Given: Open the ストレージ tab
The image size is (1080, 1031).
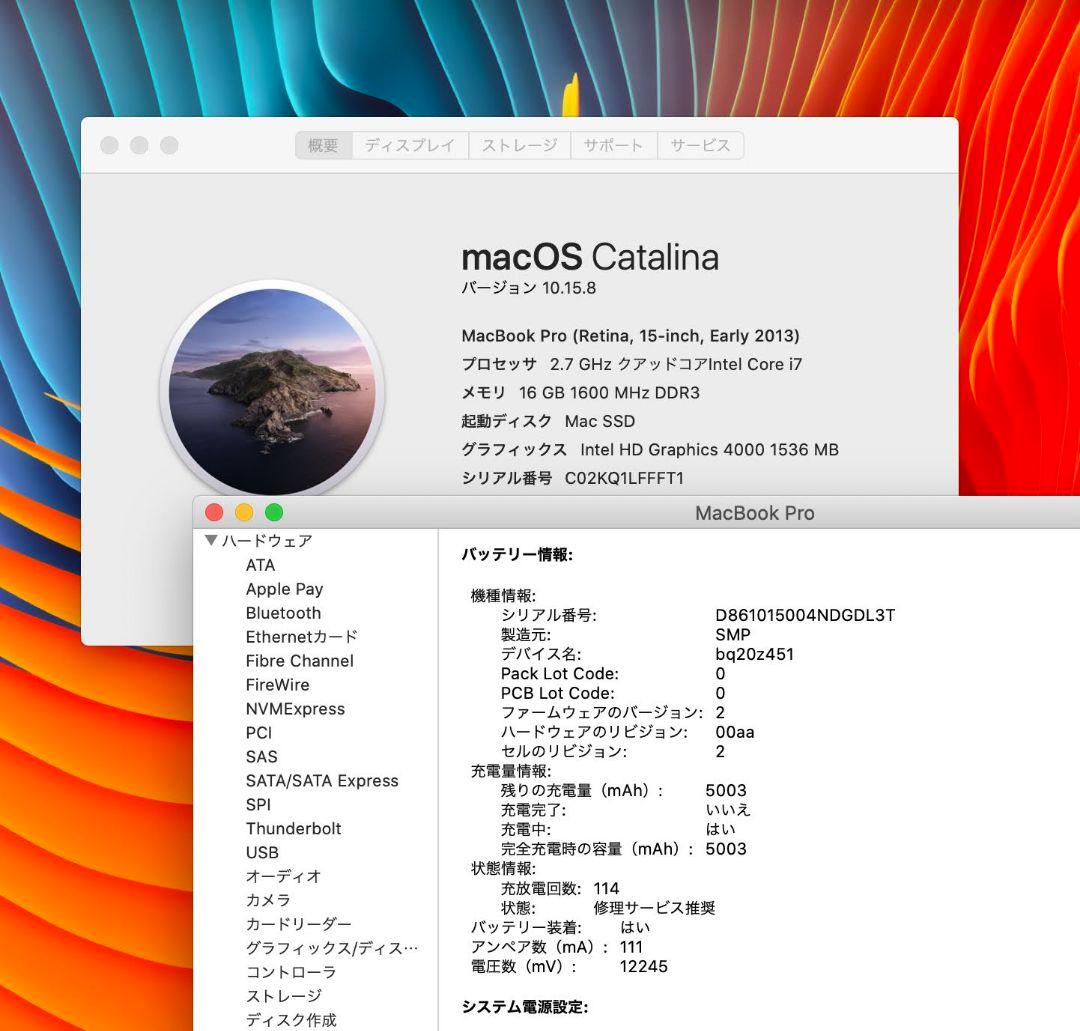Looking at the screenshot, I should click(519, 145).
